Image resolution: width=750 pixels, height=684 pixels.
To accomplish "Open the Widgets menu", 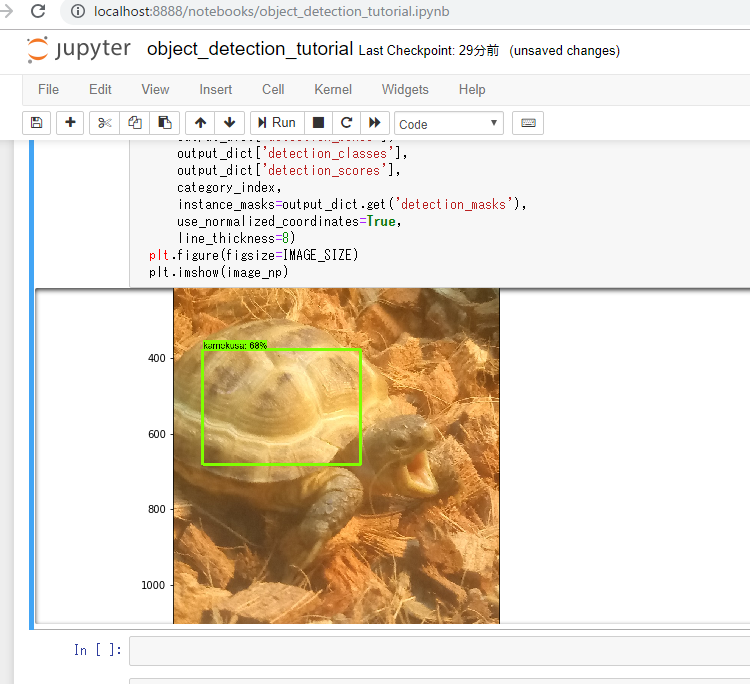I will 405,89.
